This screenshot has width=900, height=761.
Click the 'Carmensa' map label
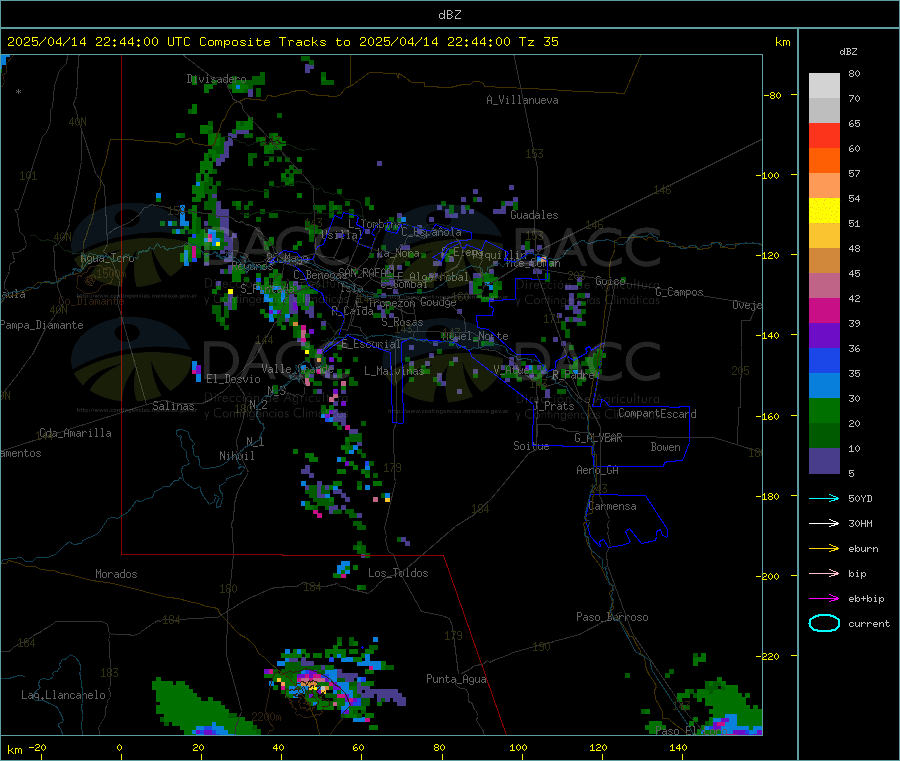coord(612,506)
